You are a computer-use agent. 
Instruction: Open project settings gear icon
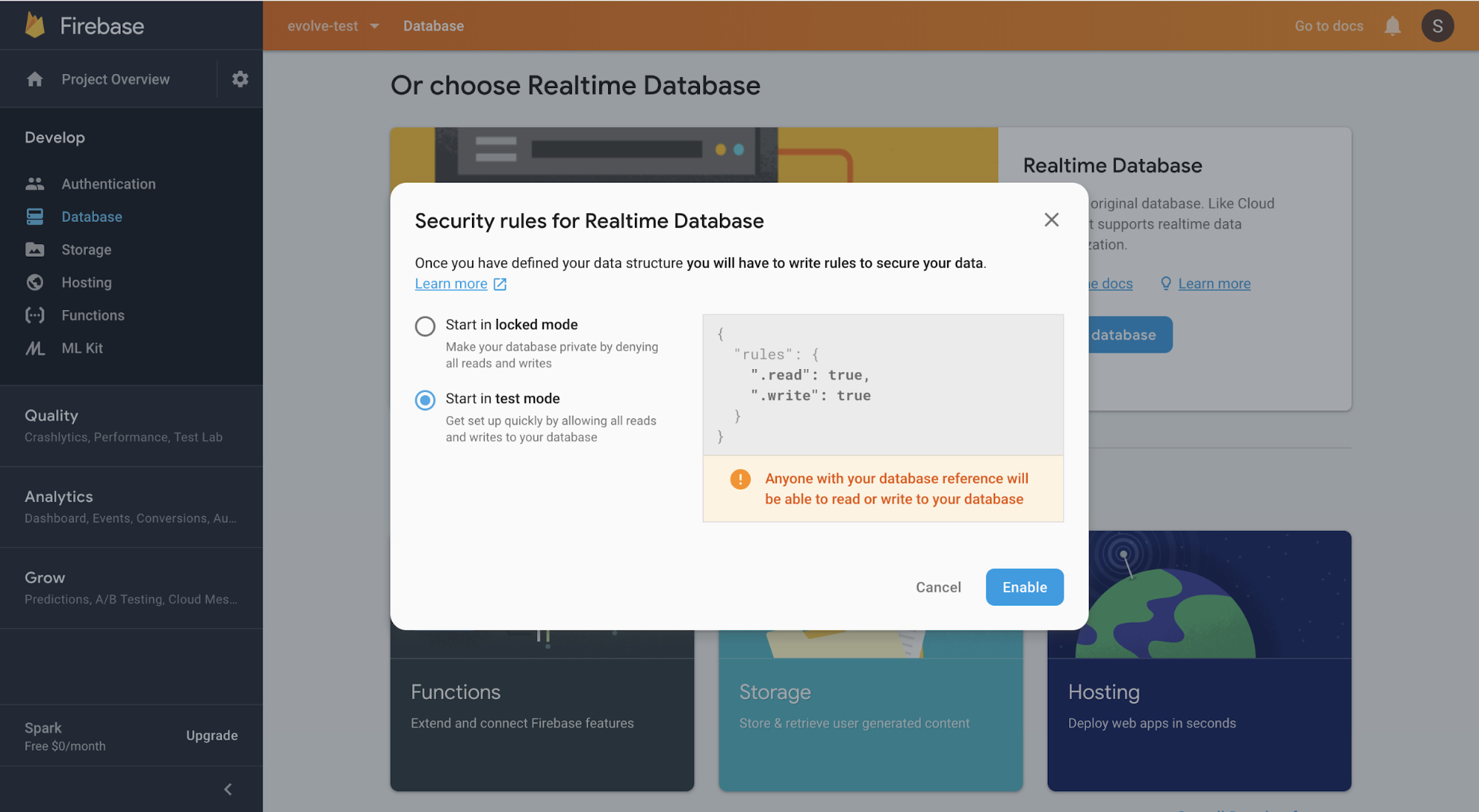(240, 78)
